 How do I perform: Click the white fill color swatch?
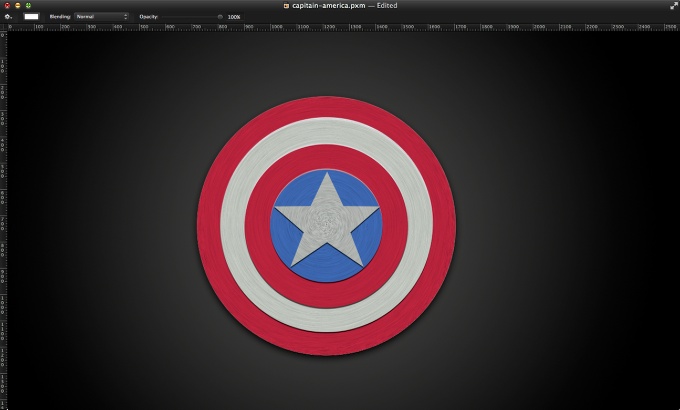pyautogui.click(x=32, y=17)
